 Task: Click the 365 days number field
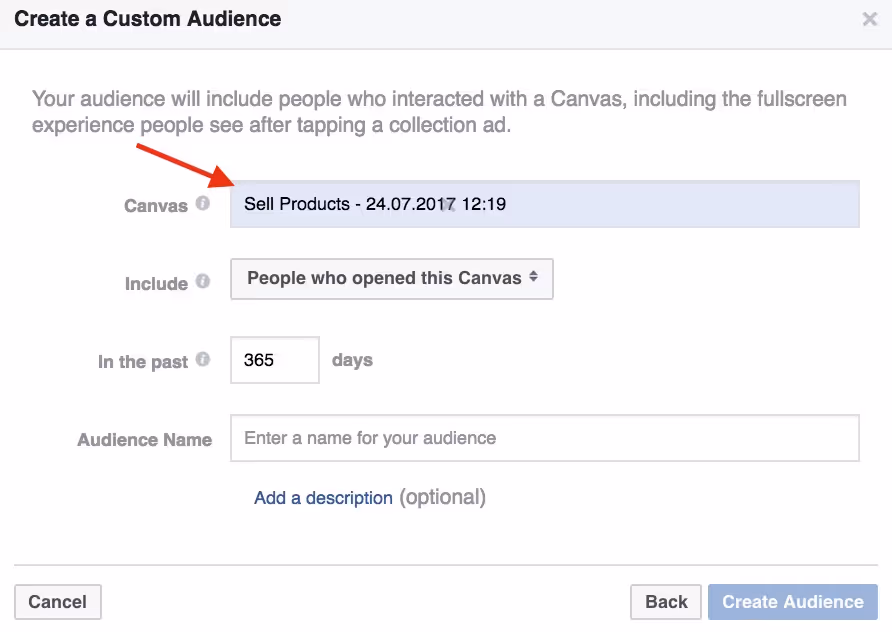tap(275, 360)
